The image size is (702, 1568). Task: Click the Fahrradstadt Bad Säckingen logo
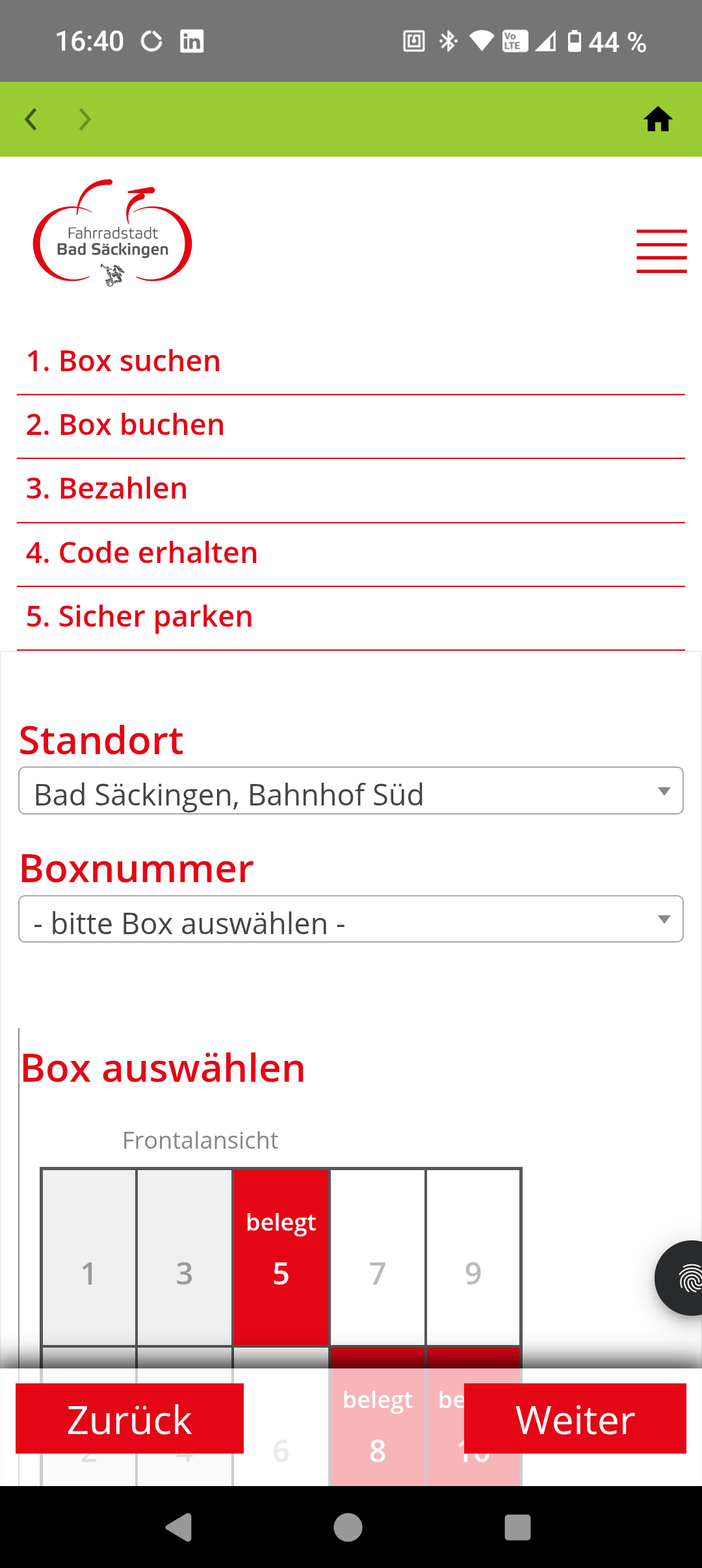[112, 233]
